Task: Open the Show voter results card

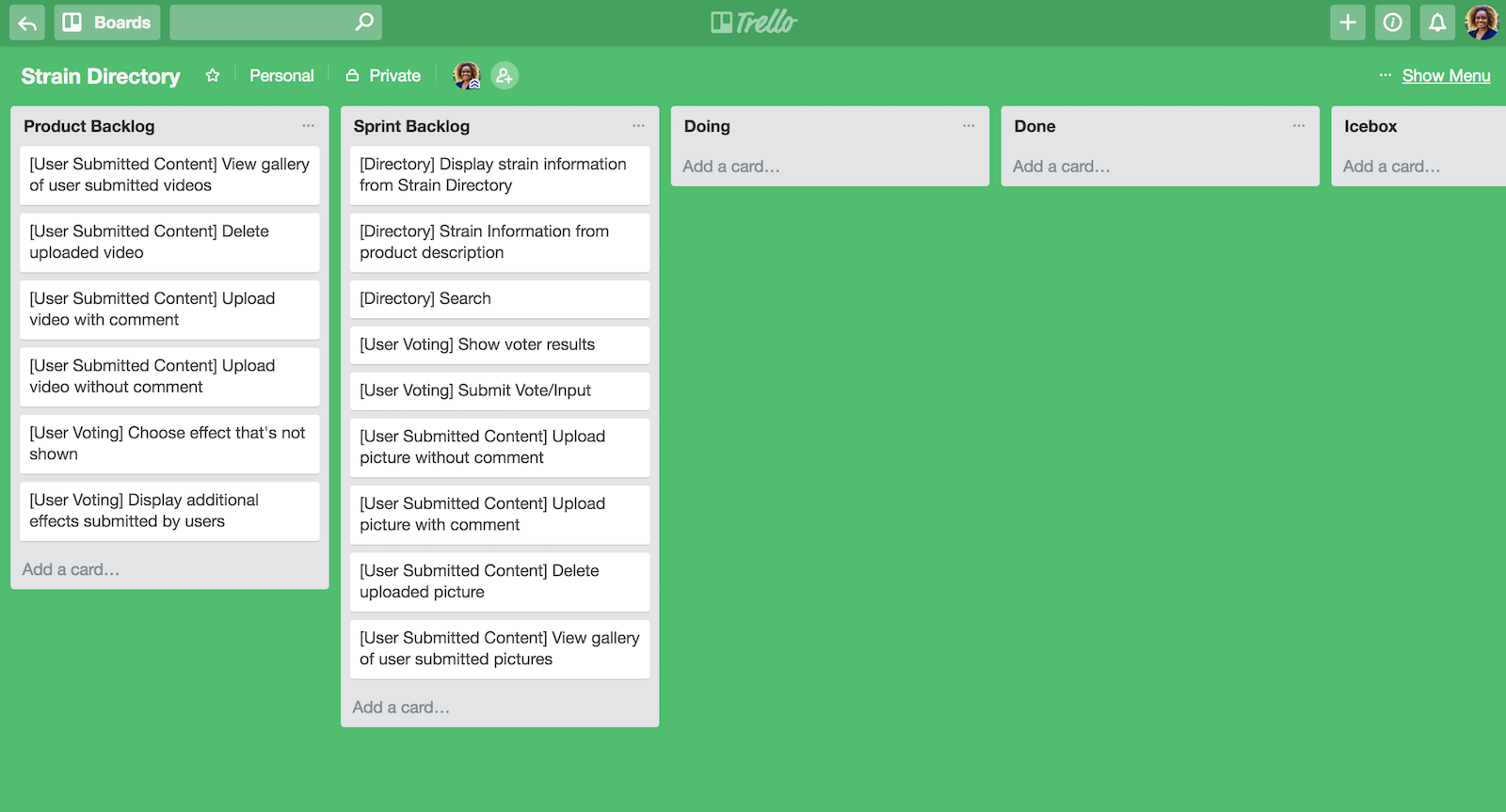Action: tap(500, 345)
